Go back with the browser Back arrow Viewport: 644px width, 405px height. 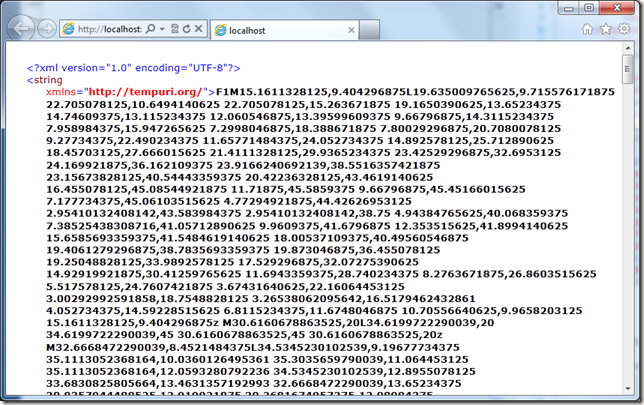21,28
